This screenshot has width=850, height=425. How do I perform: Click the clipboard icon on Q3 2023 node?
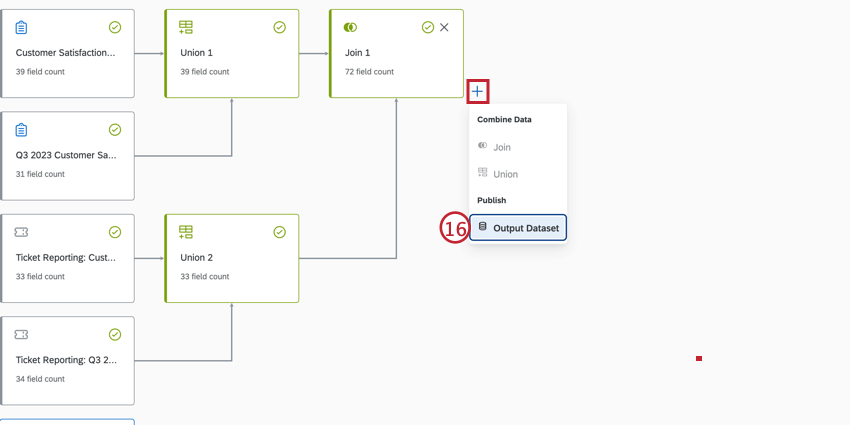click(22, 130)
